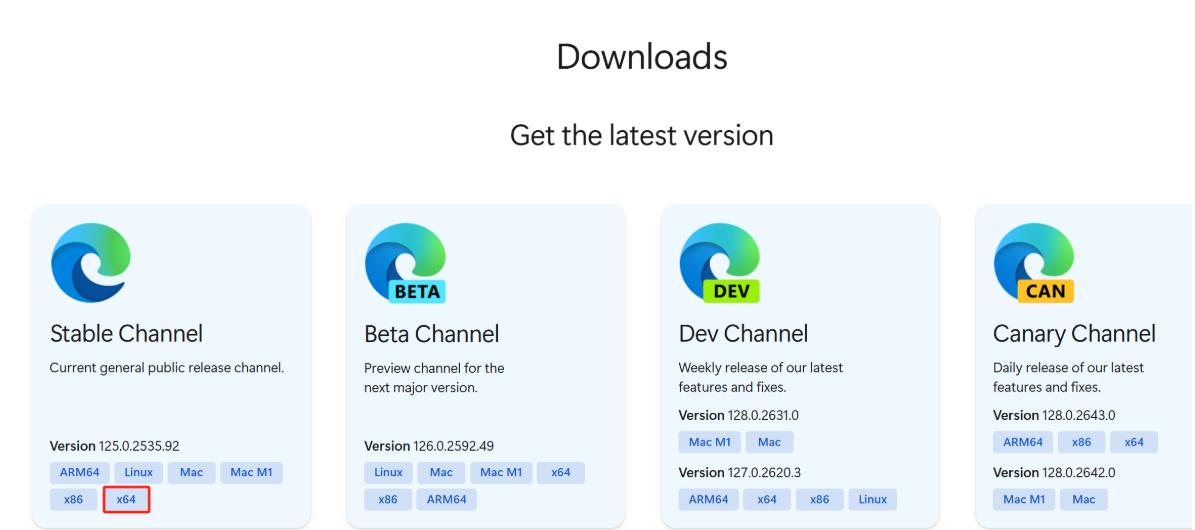Download Stable Channel x86 build
The image size is (1195, 530).
(74, 499)
